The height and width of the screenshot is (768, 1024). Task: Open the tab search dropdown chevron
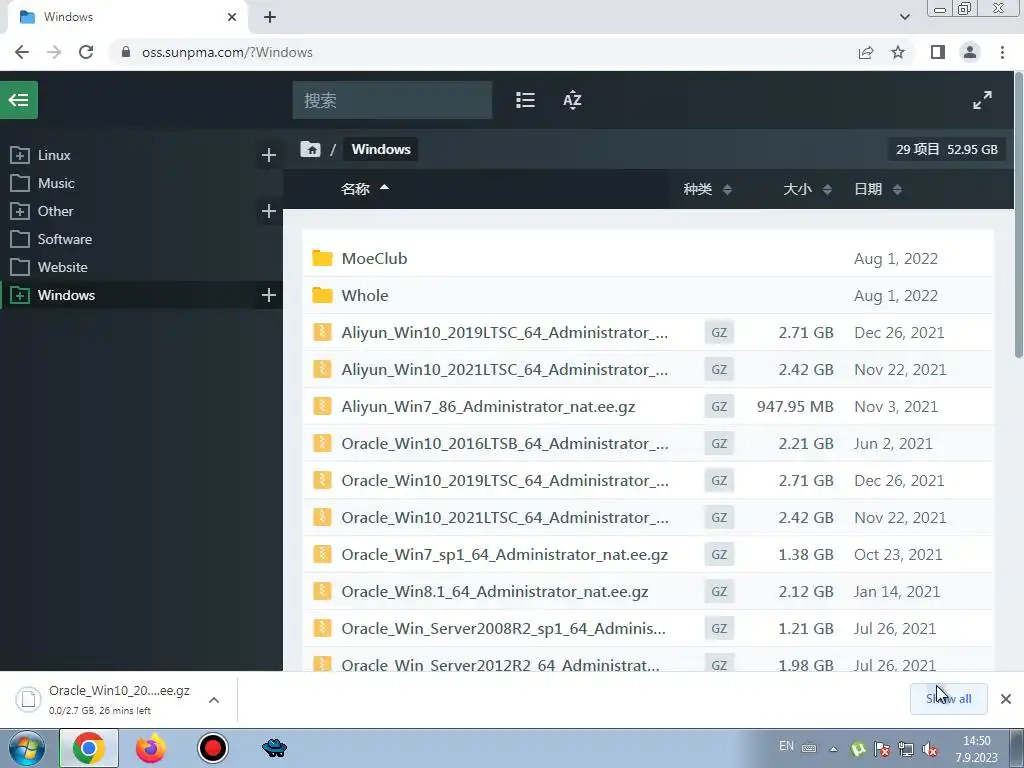click(x=904, y=17)
